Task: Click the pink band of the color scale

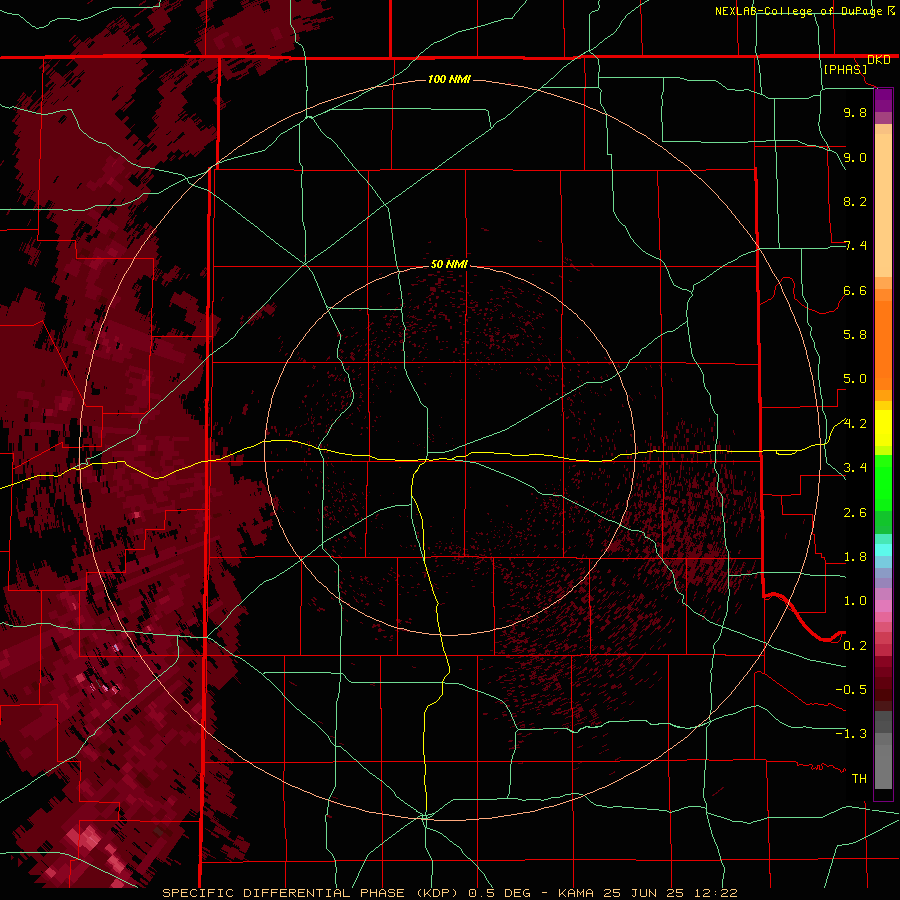Action: coord(883,606)
